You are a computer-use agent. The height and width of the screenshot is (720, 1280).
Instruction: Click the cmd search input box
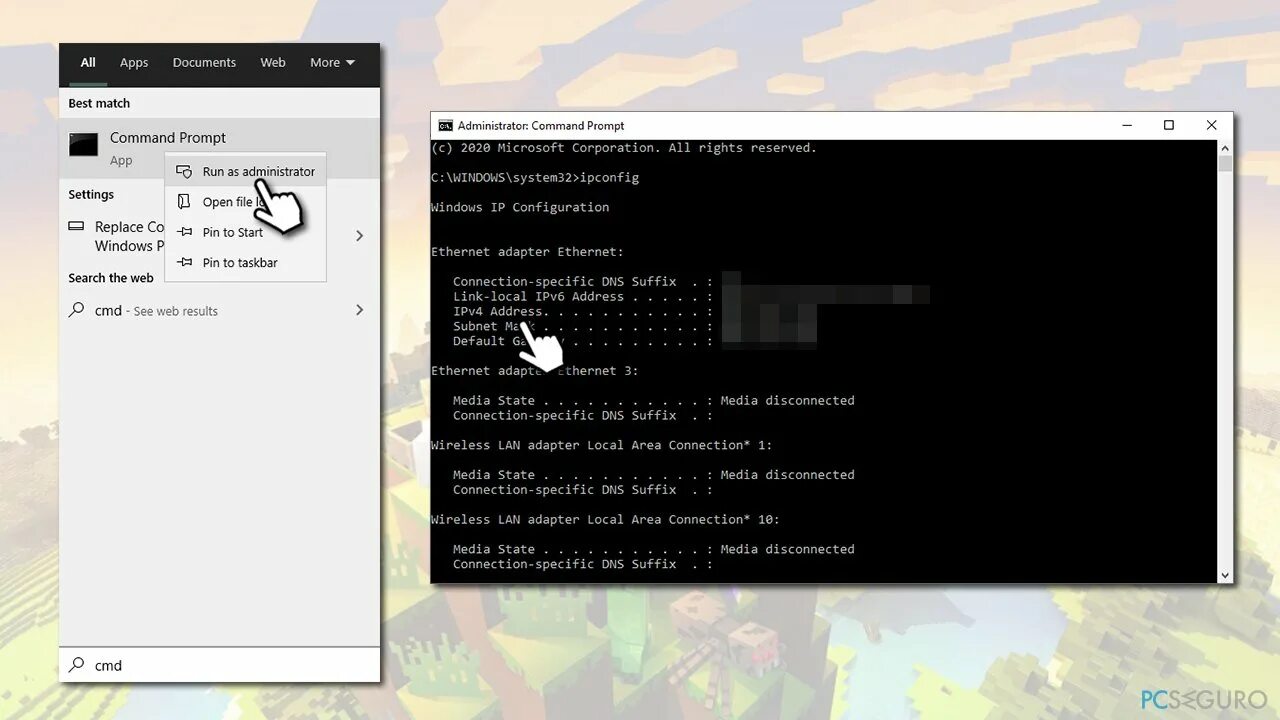coord(219,665)
